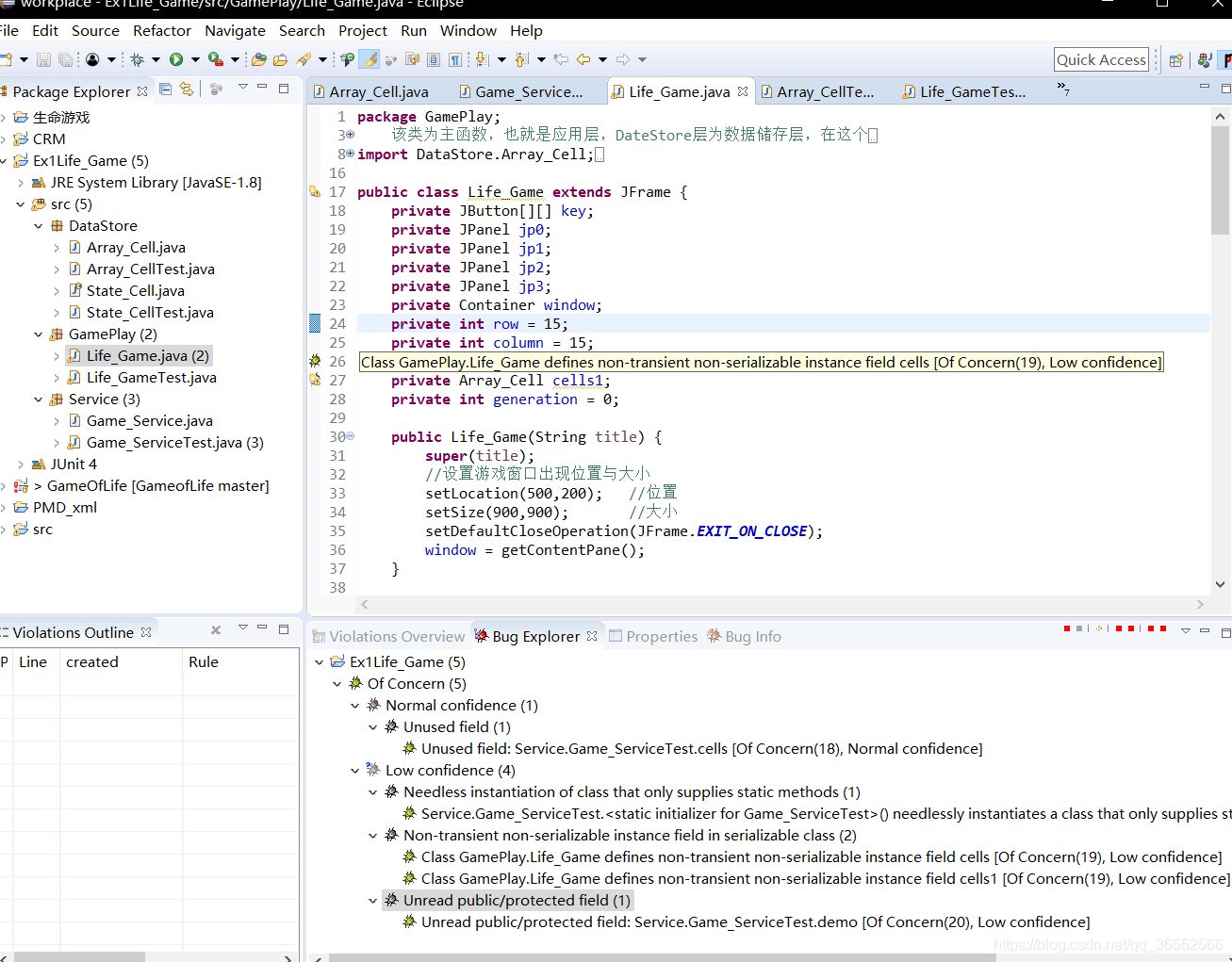The image size is (1232, 962).
Task: Collapse Normal confidence (1) bug group
Action: [x=355, y=706]
